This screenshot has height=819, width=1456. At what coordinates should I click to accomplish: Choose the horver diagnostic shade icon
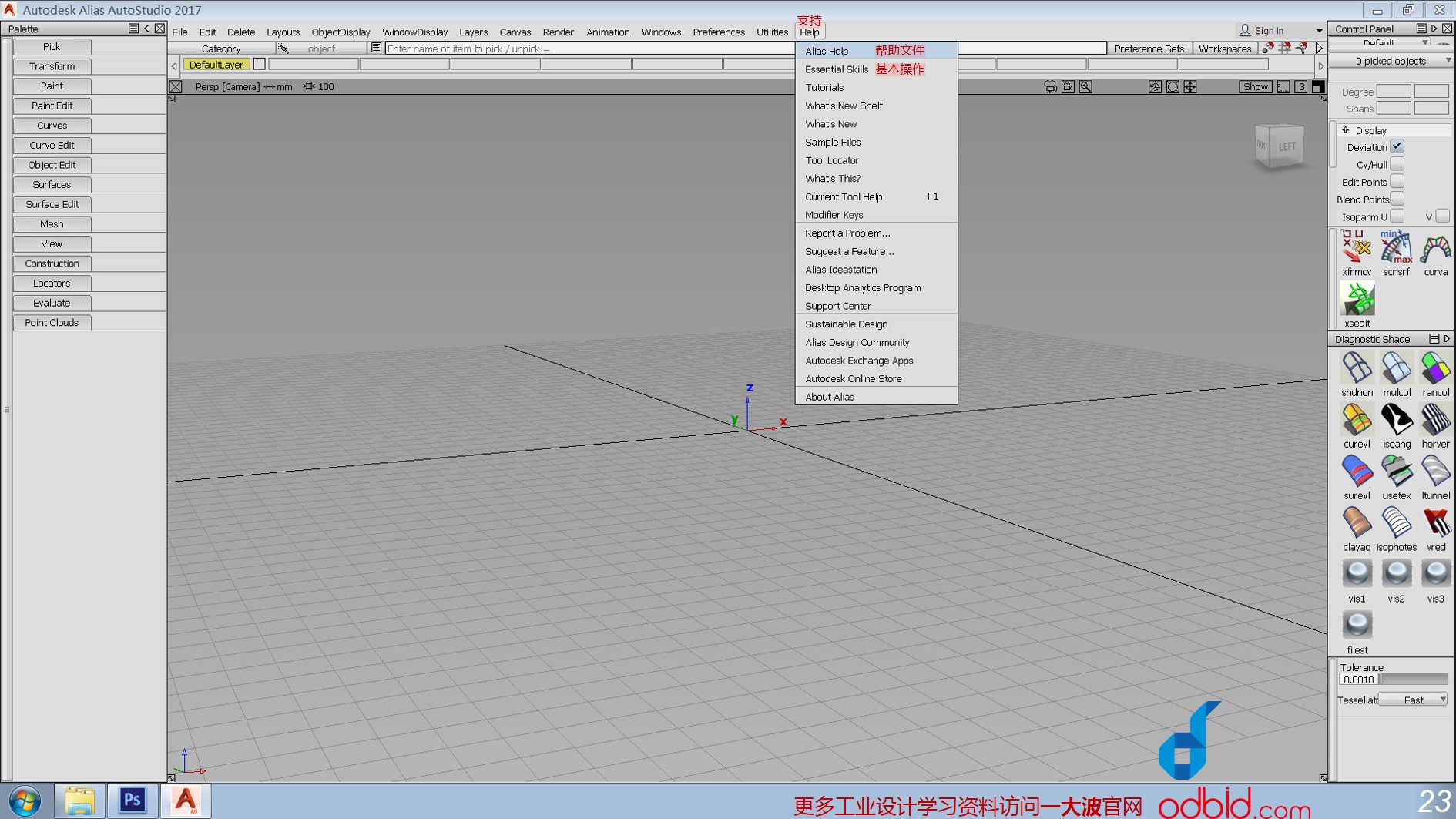pyautogui.click(x=1435, y=420)
